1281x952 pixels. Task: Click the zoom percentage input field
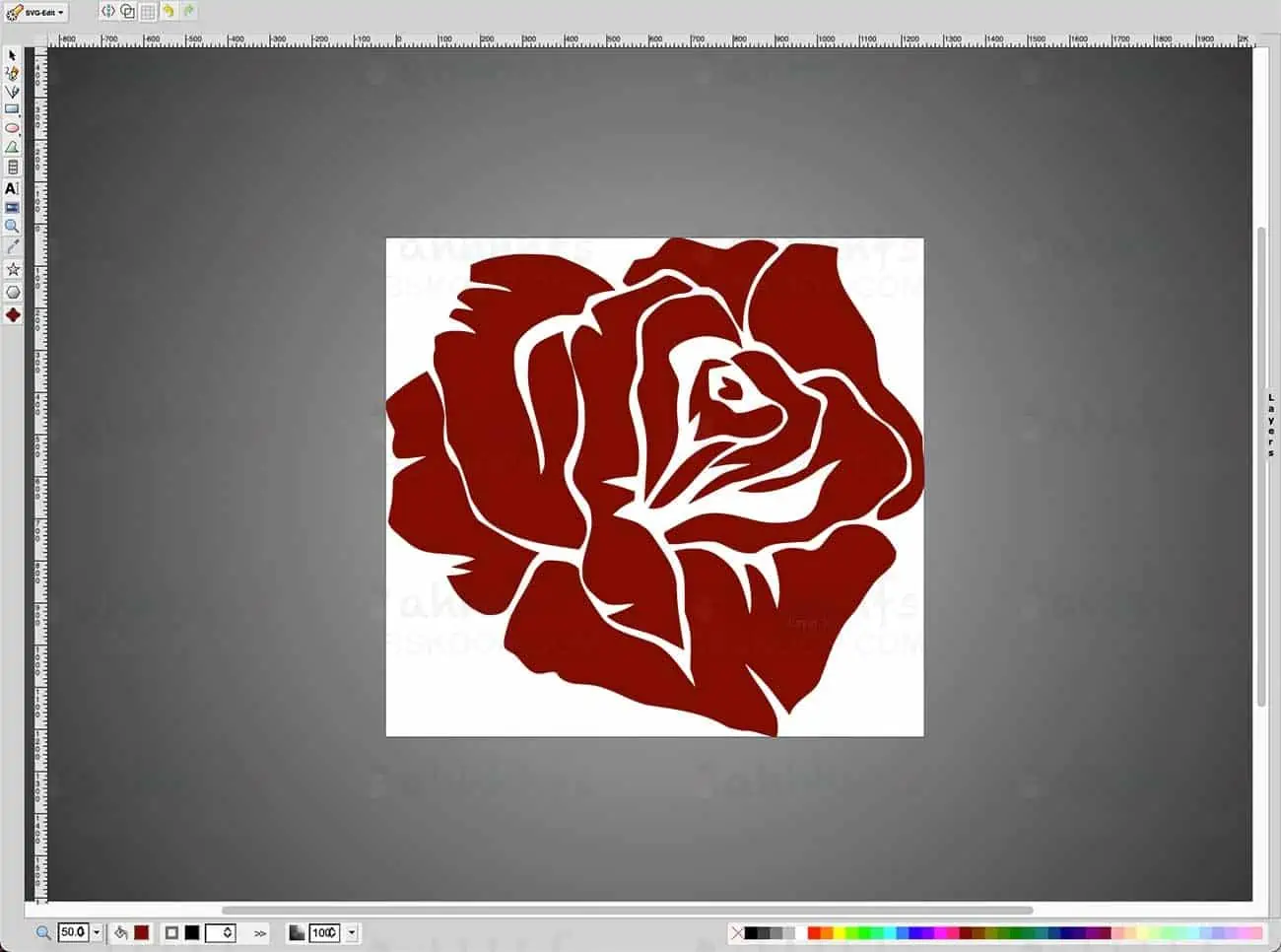[73, 932]
